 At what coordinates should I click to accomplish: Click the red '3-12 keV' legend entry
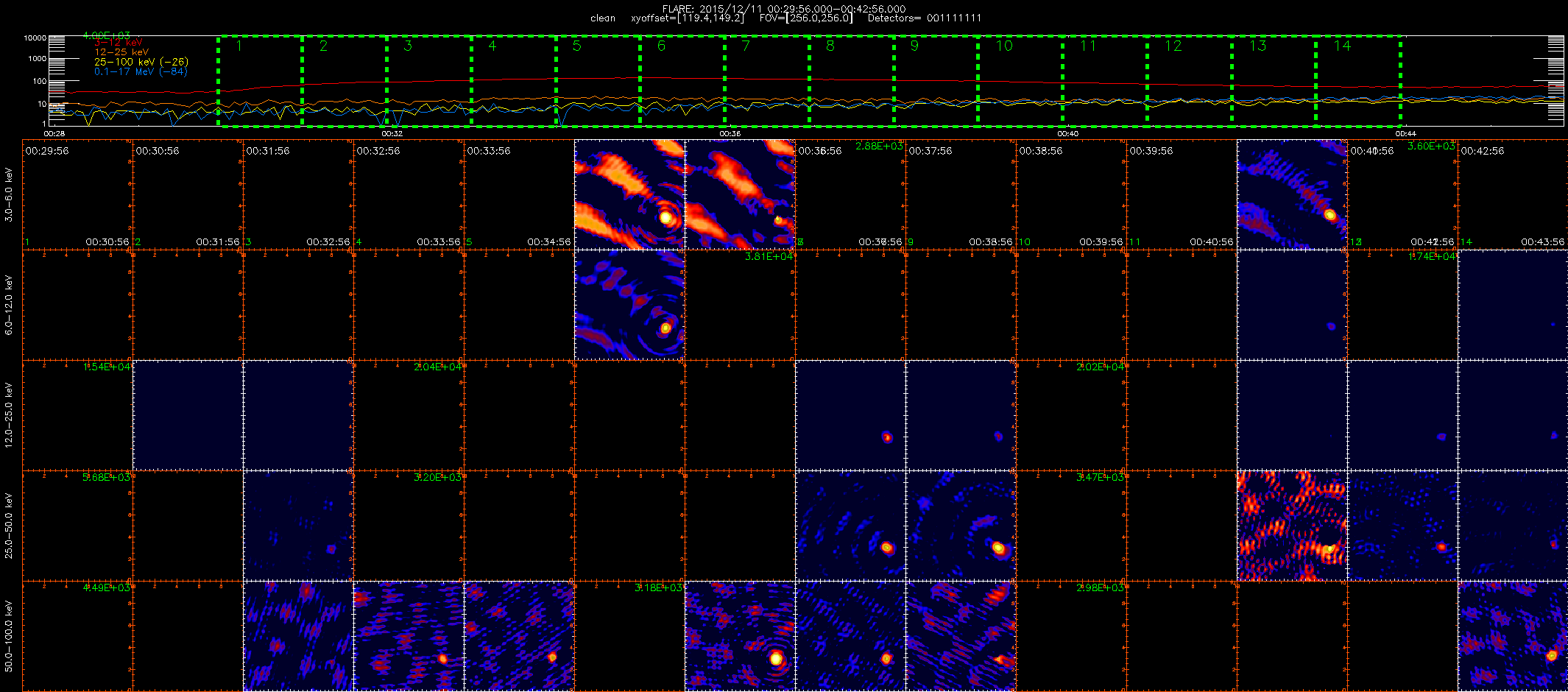click(119, 43)
